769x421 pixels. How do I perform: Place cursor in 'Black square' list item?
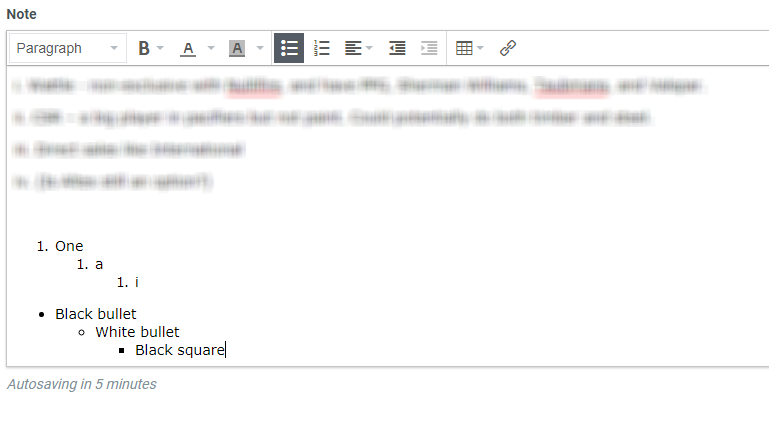179,350
